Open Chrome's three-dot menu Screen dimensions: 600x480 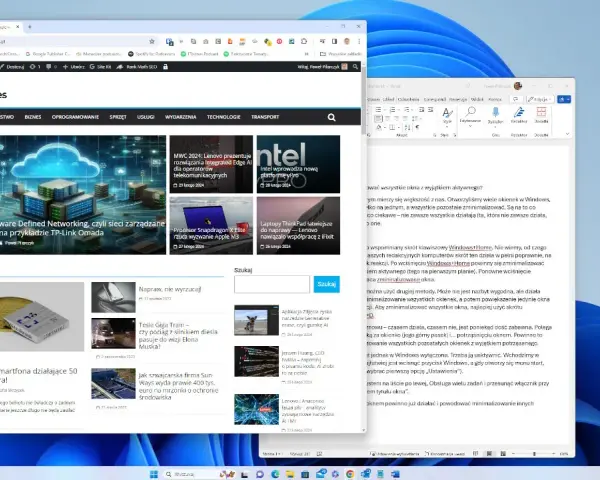pos(359,41)
